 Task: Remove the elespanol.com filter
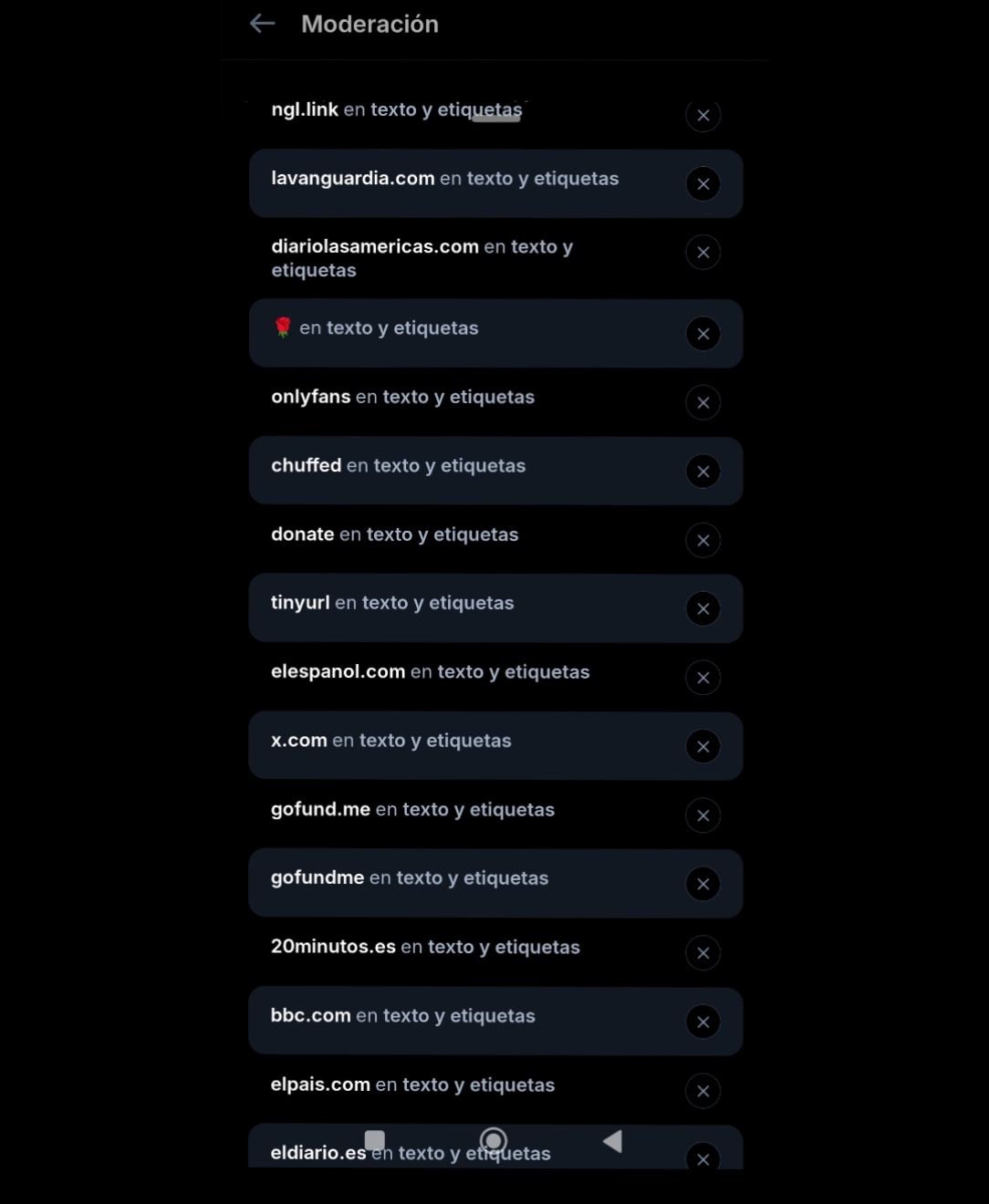click(x=703, y=678)
